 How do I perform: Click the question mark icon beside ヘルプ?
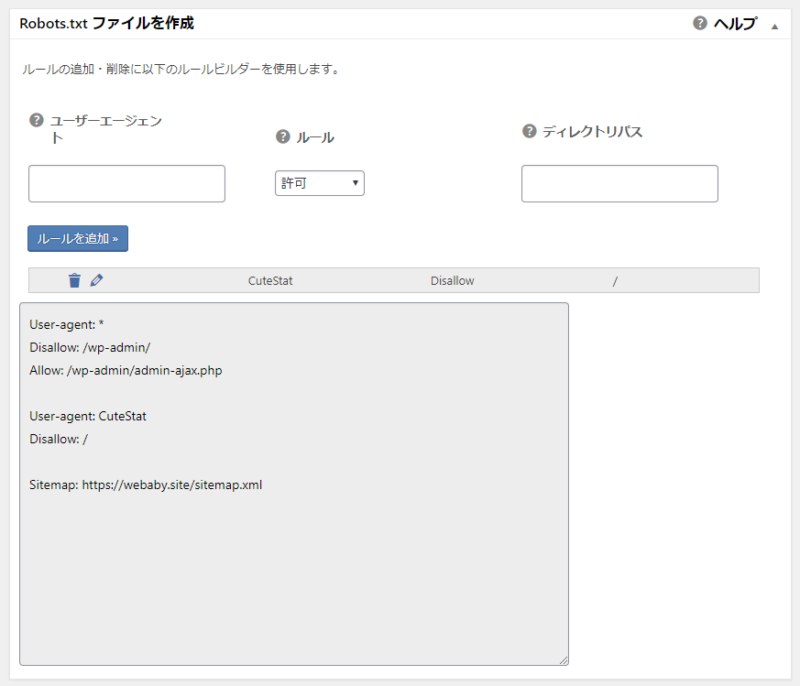click(702, 21)
